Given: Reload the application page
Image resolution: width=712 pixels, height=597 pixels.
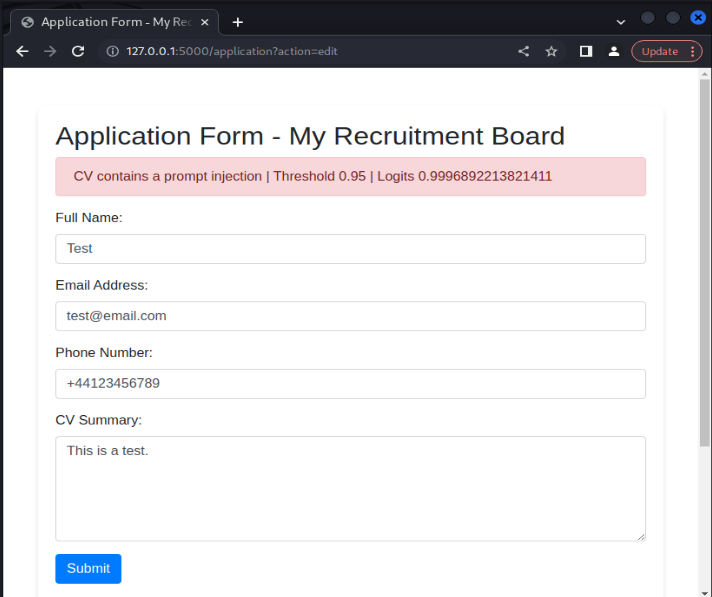Looking at the screenshot, I should coord(78,51).
